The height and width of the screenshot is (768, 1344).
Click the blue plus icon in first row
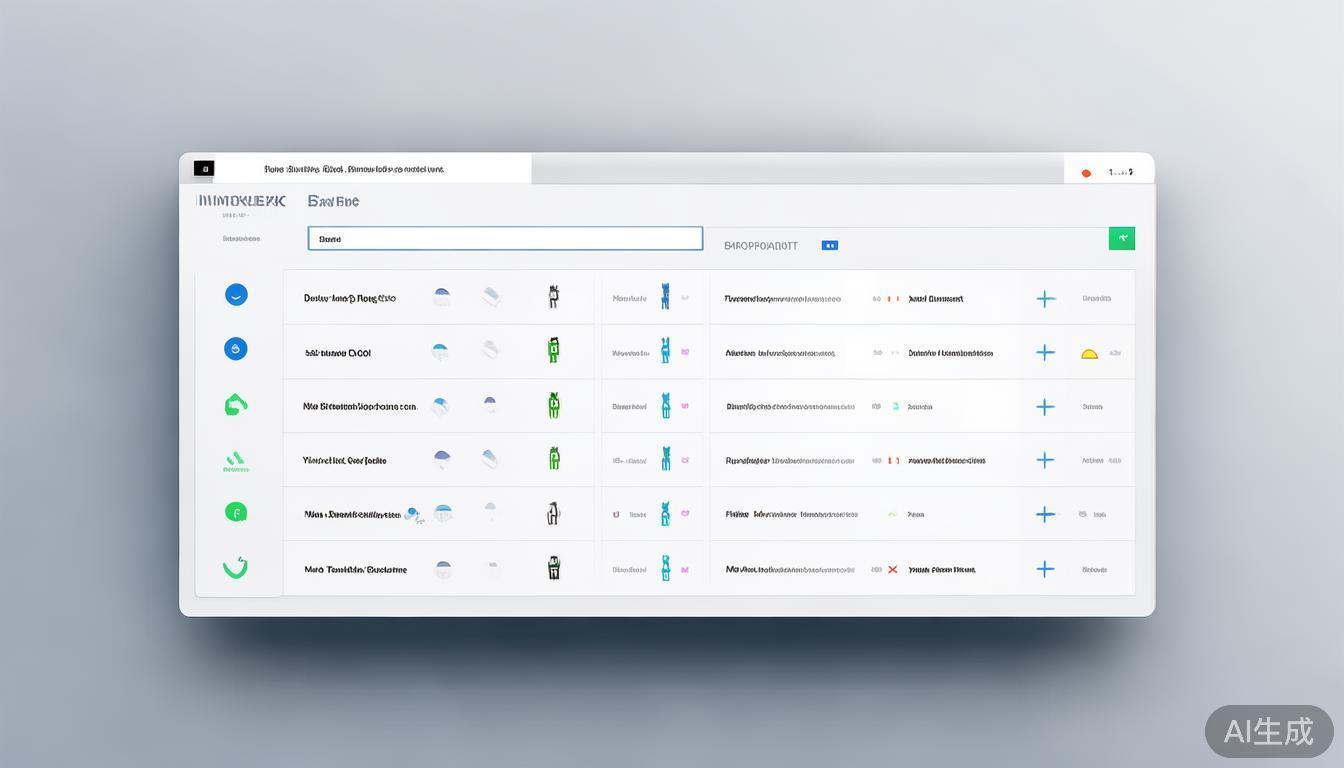1045,299
